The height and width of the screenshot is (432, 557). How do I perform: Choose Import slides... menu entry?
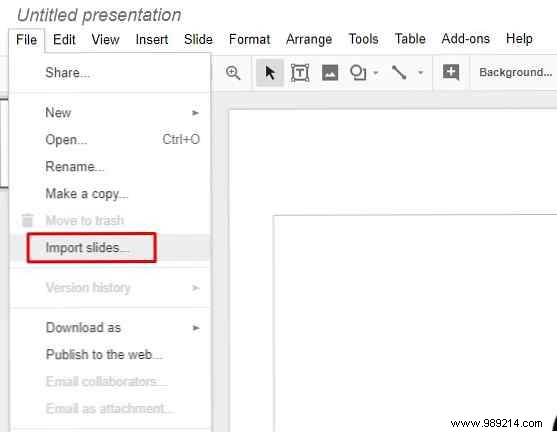point(110,248)
